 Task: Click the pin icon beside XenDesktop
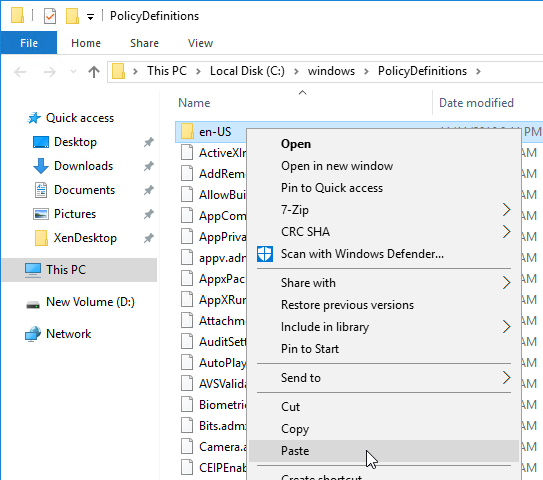click(149, 238)
